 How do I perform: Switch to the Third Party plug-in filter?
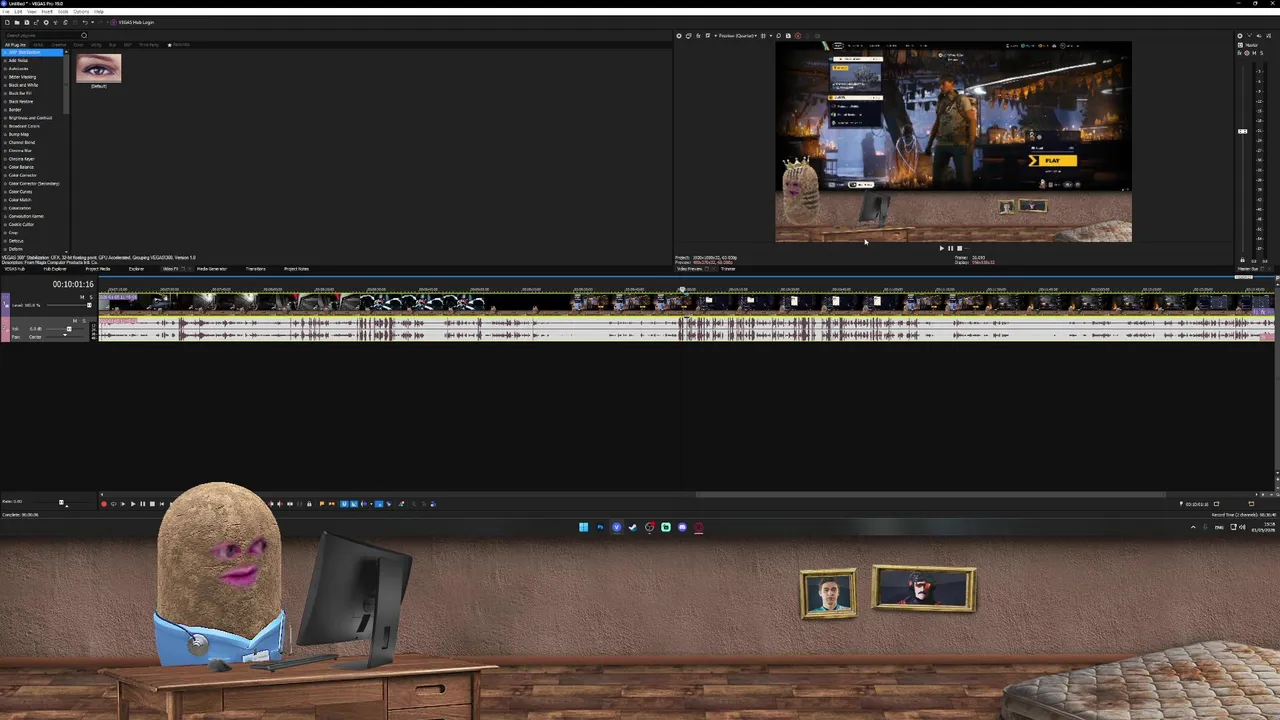click(149, 45)
